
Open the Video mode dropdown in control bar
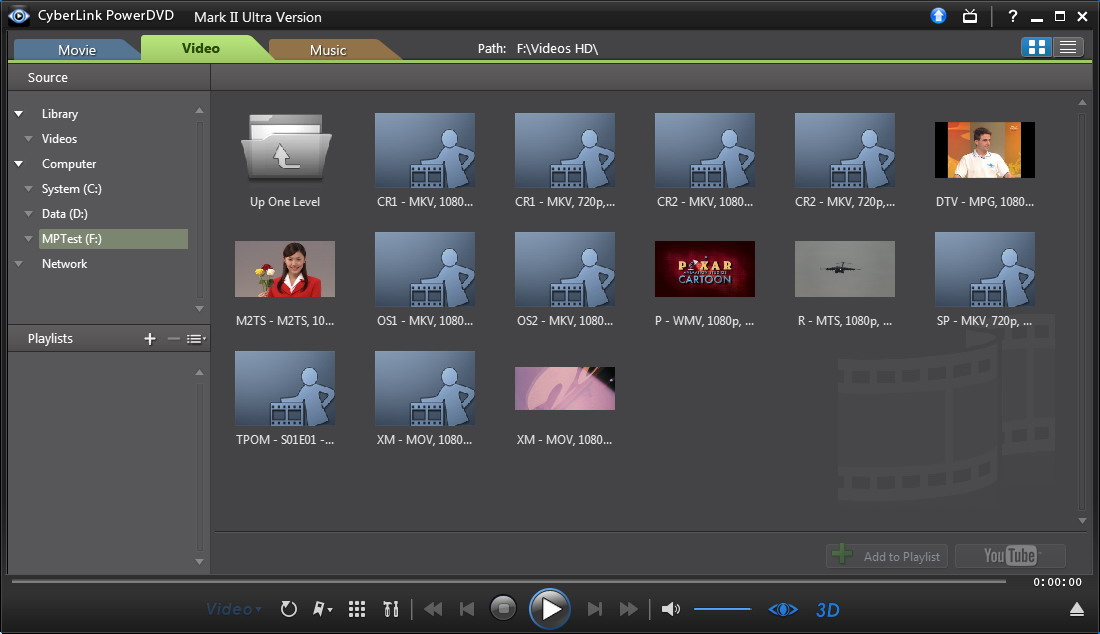(234, 609)
